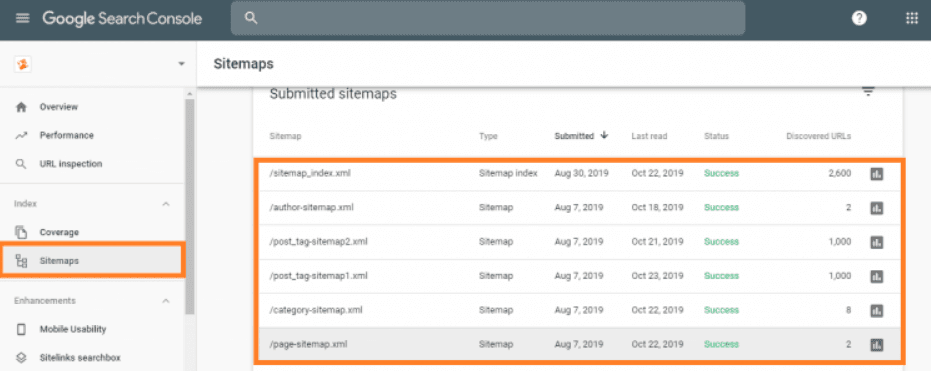This screenshot has width=931, height=371.
Task: Click the search input field in top bar
Action: tap(488, 18)
